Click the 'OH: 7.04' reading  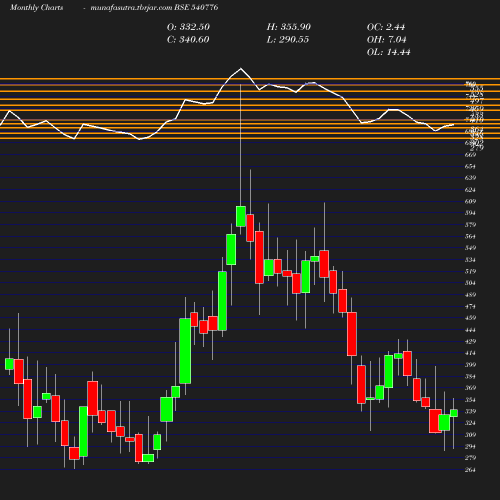(x=387, y=40)
